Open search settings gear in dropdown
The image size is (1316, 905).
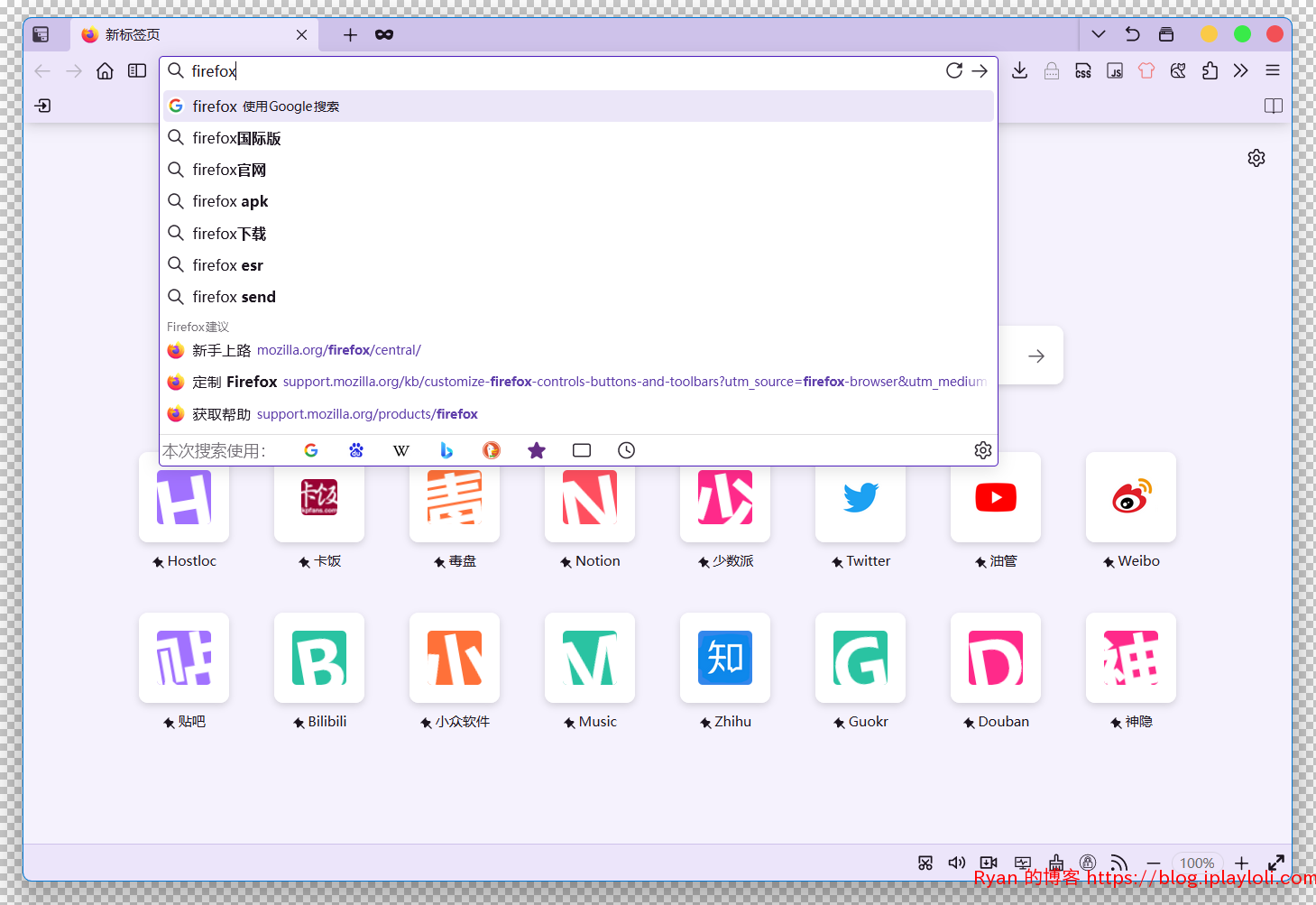(983, 450)
